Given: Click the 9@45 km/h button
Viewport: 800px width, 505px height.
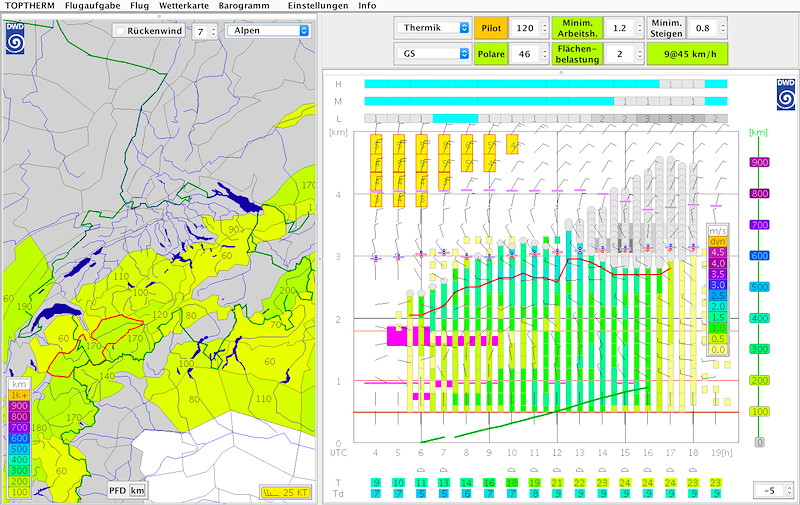Looking at the screenshot, I should (x=687, y=54).
